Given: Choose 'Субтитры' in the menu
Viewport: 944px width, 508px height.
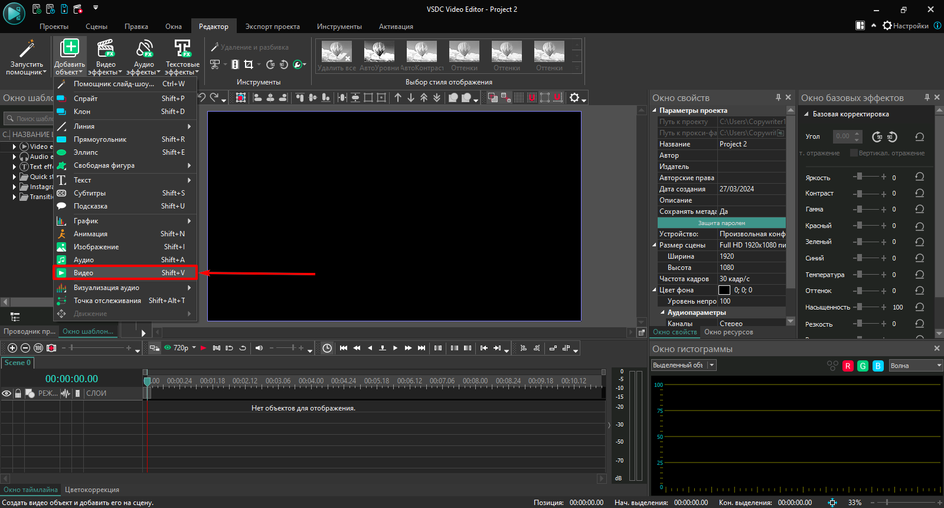Looking at the screenshot, I should pyautogui.click(x=125, y=193).
